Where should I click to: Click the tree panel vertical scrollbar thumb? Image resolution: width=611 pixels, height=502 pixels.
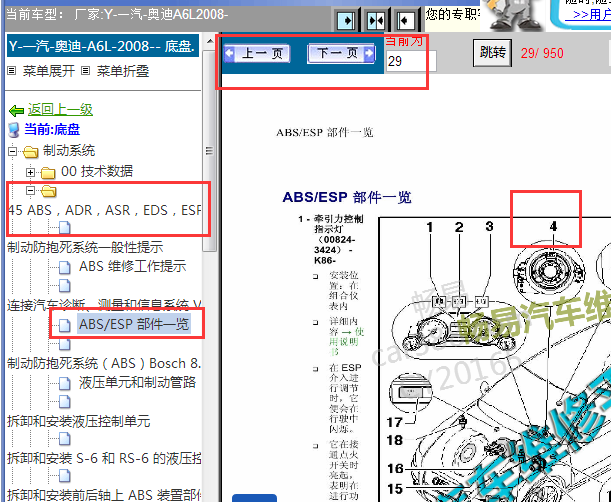pos(210,150)
